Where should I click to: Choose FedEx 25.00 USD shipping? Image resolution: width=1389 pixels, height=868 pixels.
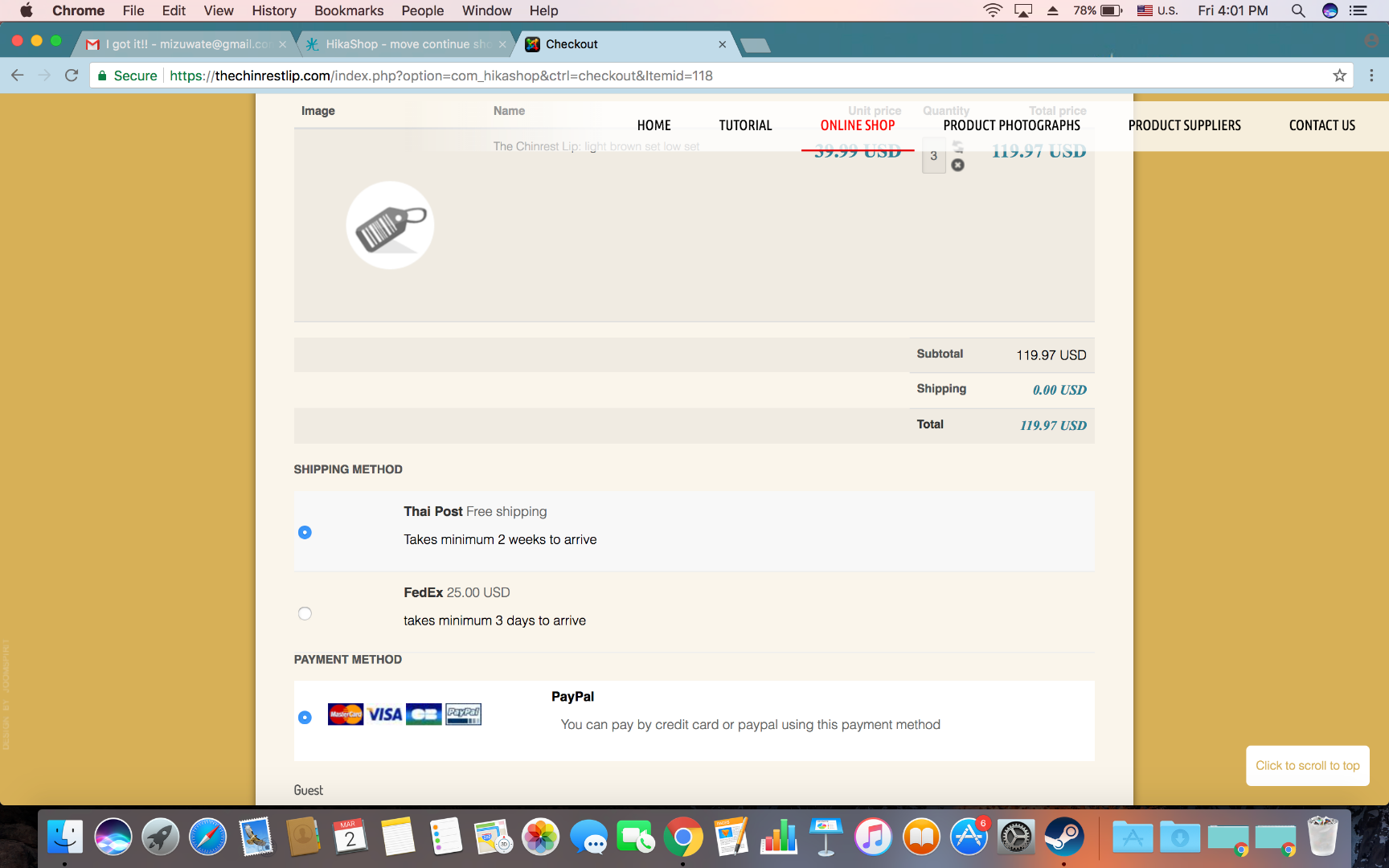point(305,613)
